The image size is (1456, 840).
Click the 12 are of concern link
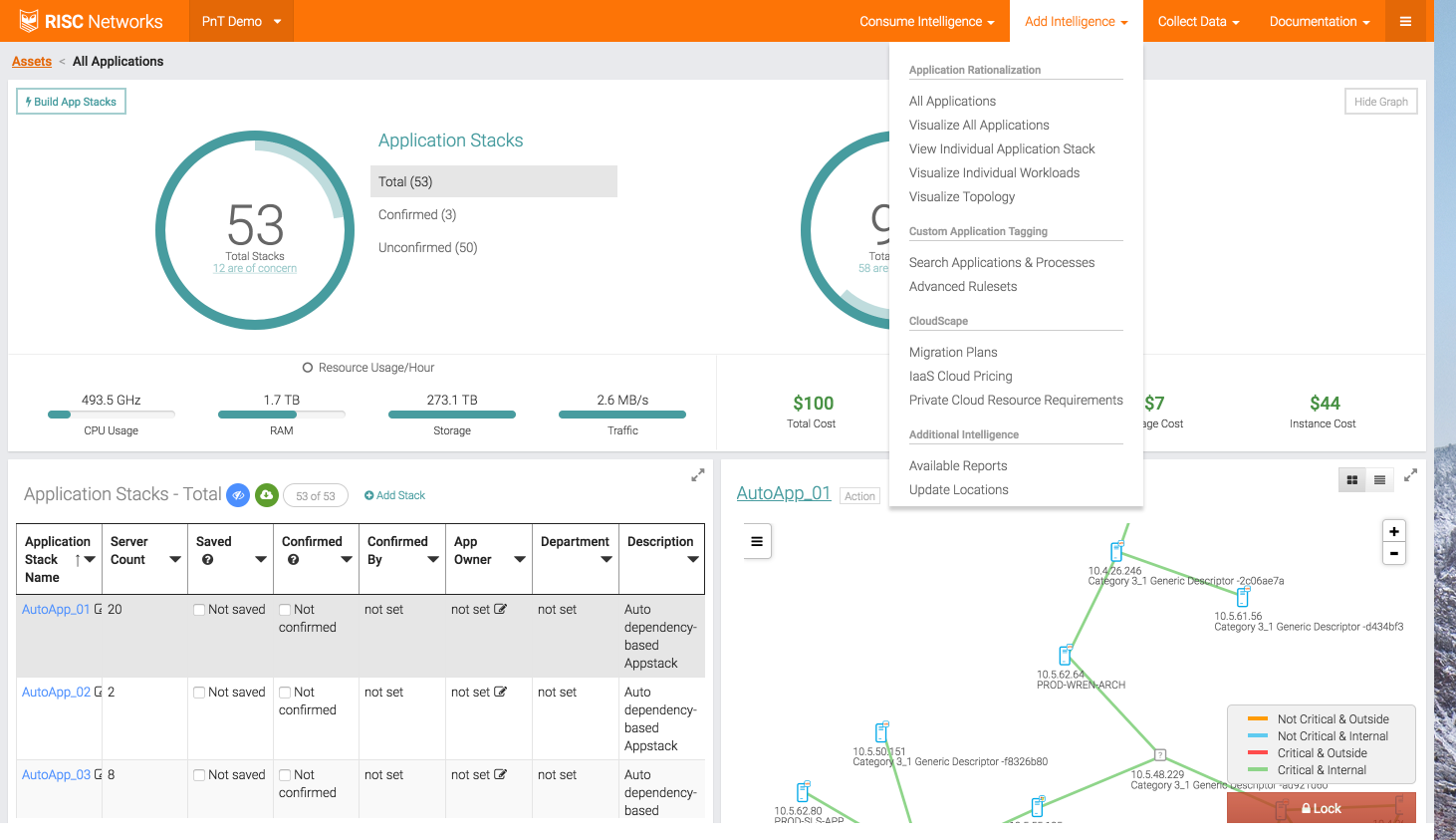click(255, 268)
